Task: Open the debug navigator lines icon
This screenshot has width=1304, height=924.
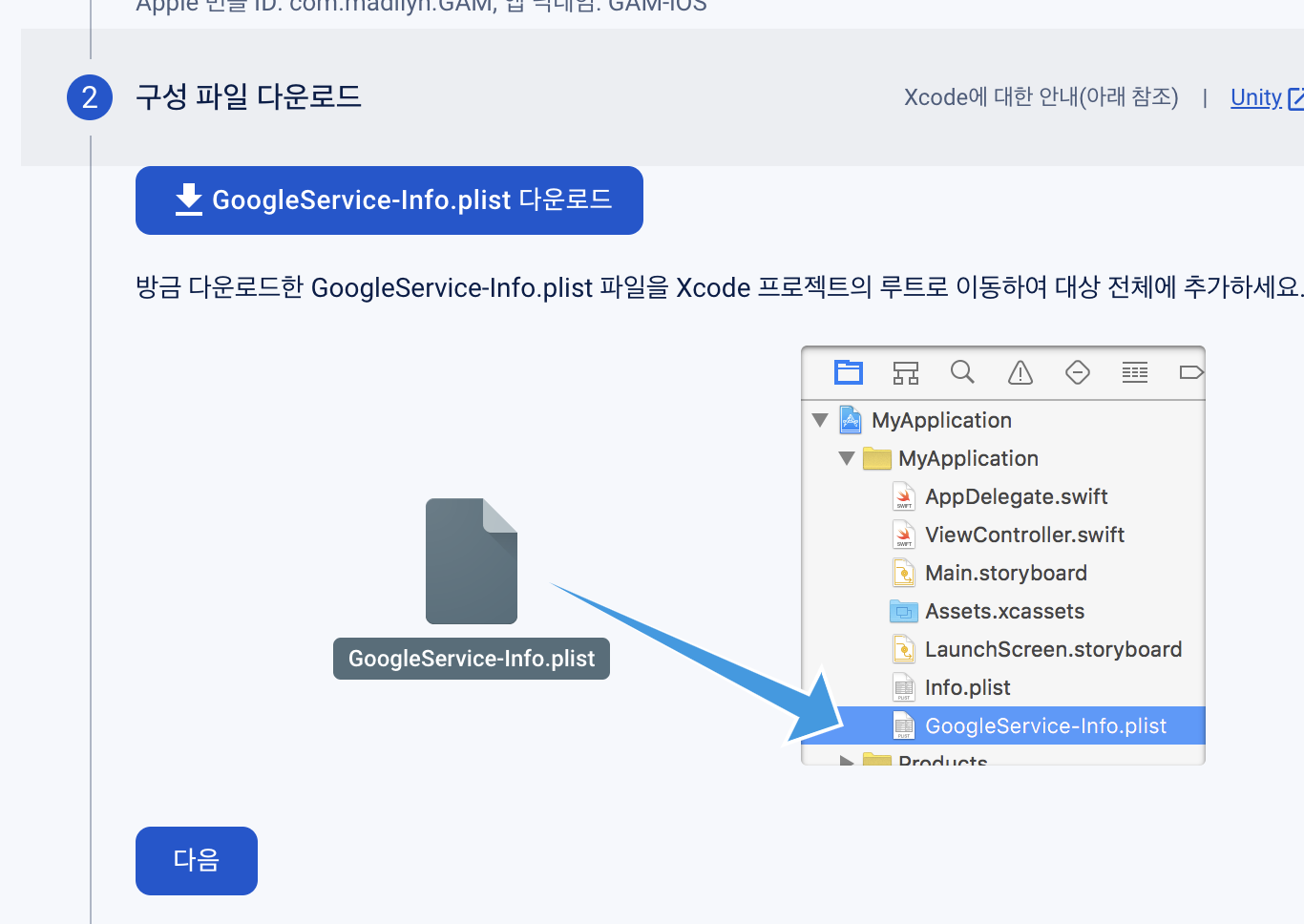Action: coord(1135,372)
